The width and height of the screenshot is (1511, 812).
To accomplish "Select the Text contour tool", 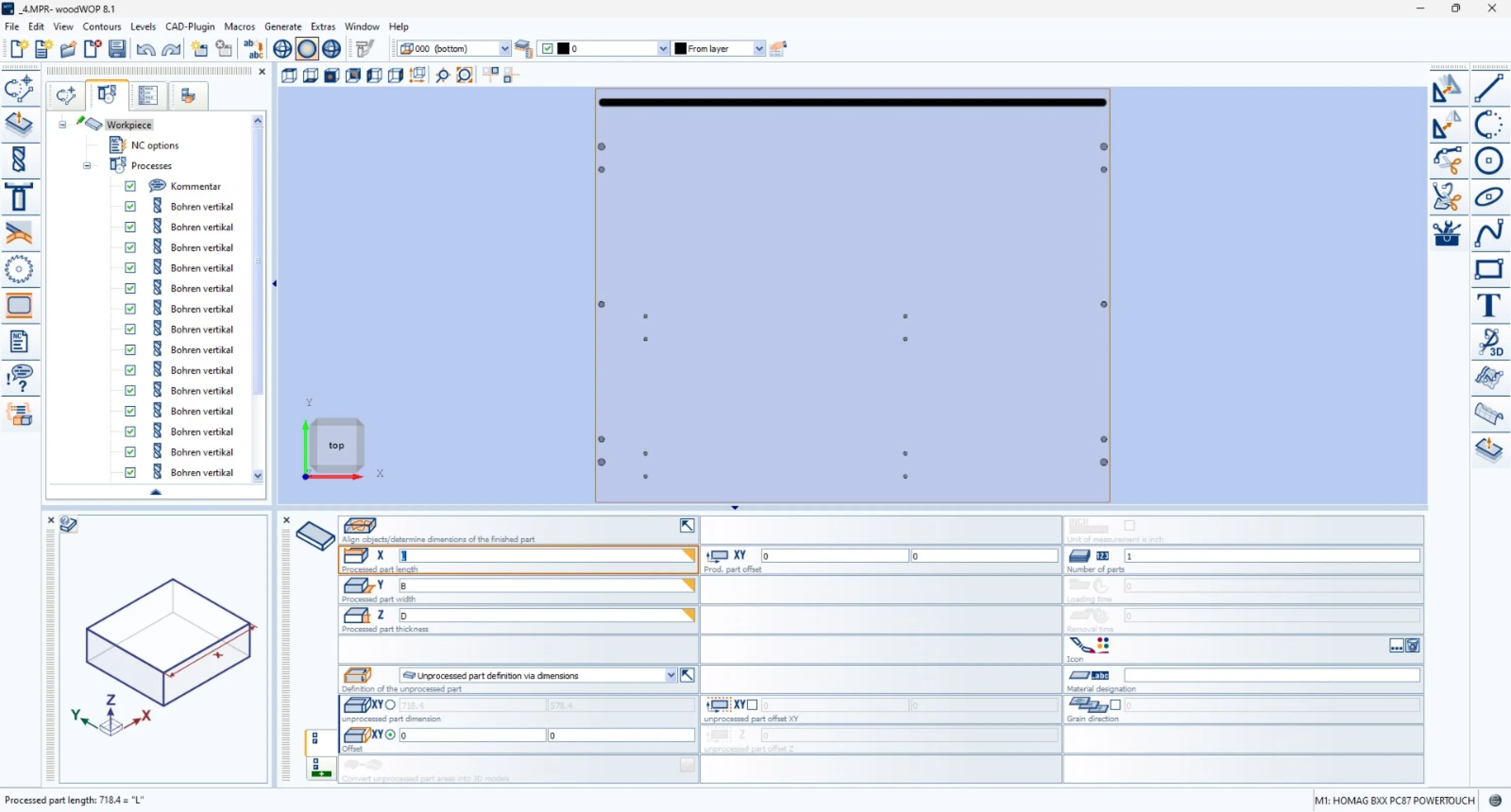I will click(1490, 305).
